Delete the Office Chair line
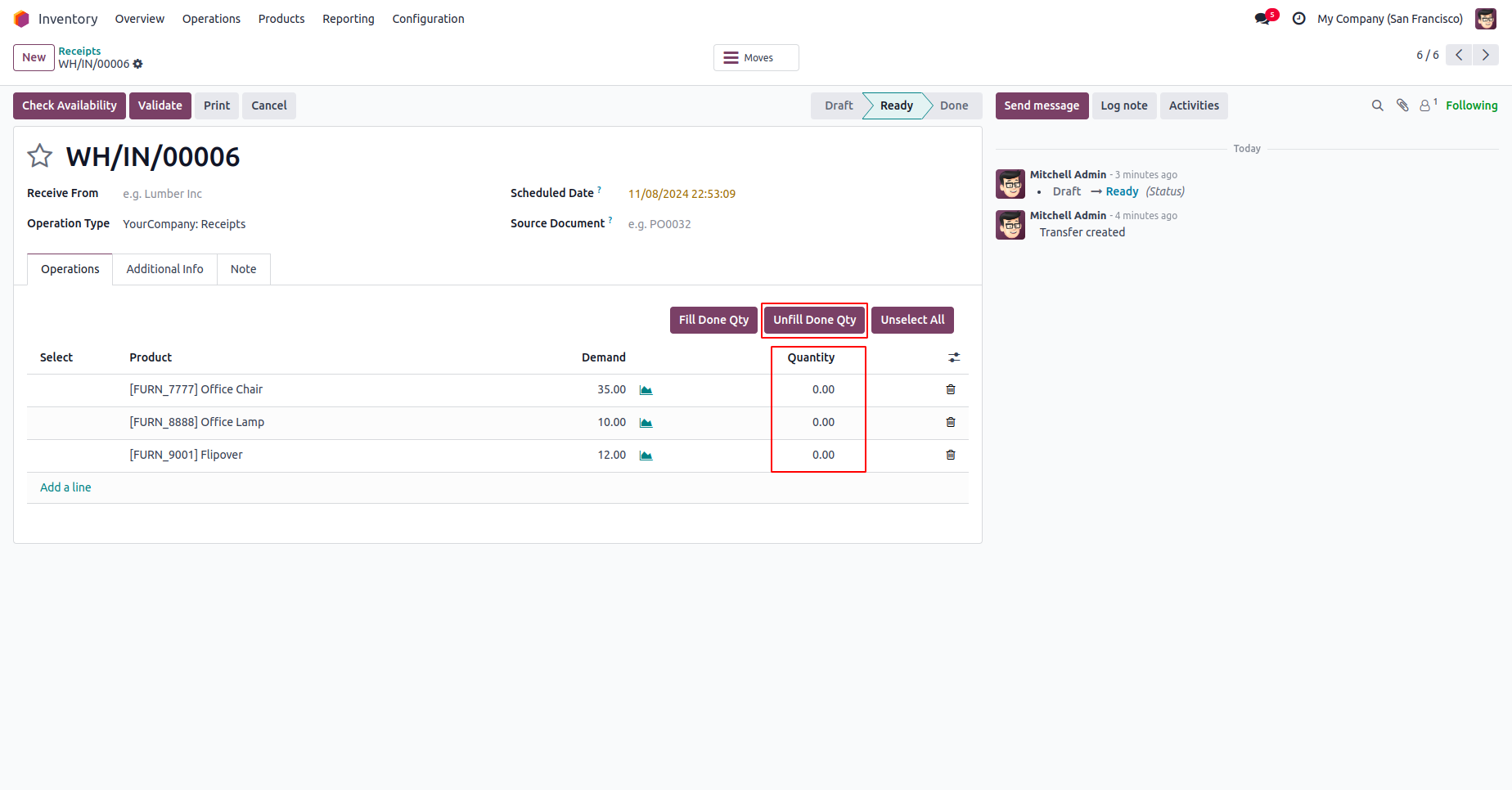Screen dimensions: 1512x790 coord(951,389)
